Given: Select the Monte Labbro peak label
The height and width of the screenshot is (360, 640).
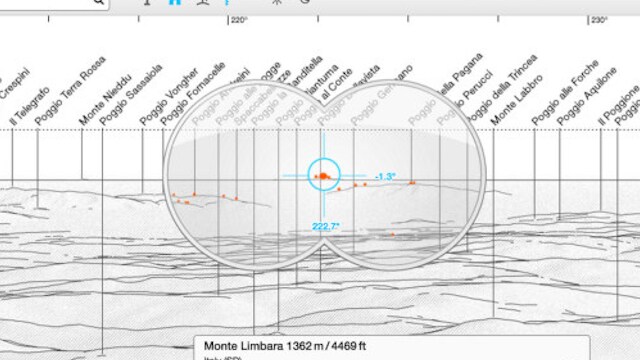Looking at the screenshot, I should coord(516,100).
